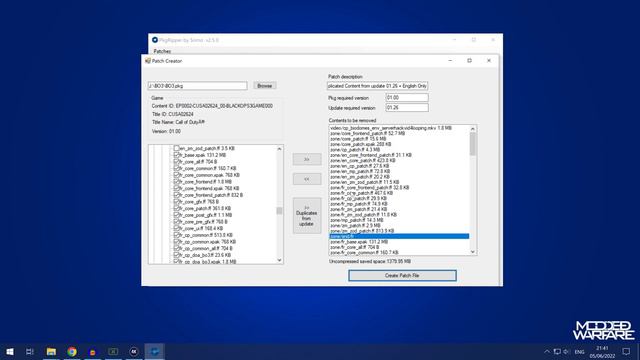This screenshot has height=360, width=640.
Task: Open Google Chrome from taskbar
Action: (72, 351)
